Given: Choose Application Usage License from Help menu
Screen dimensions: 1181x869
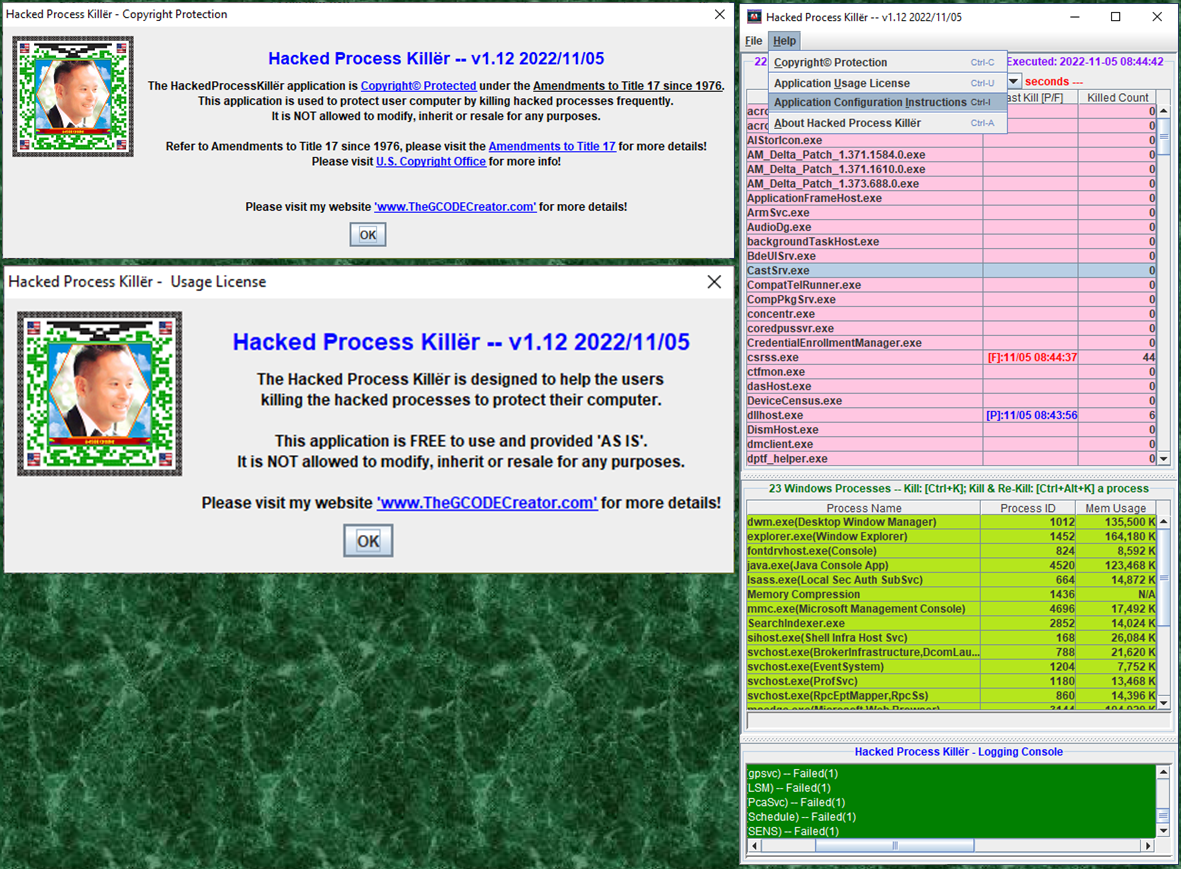Looking at the screenshot, I should coord(842,83).
